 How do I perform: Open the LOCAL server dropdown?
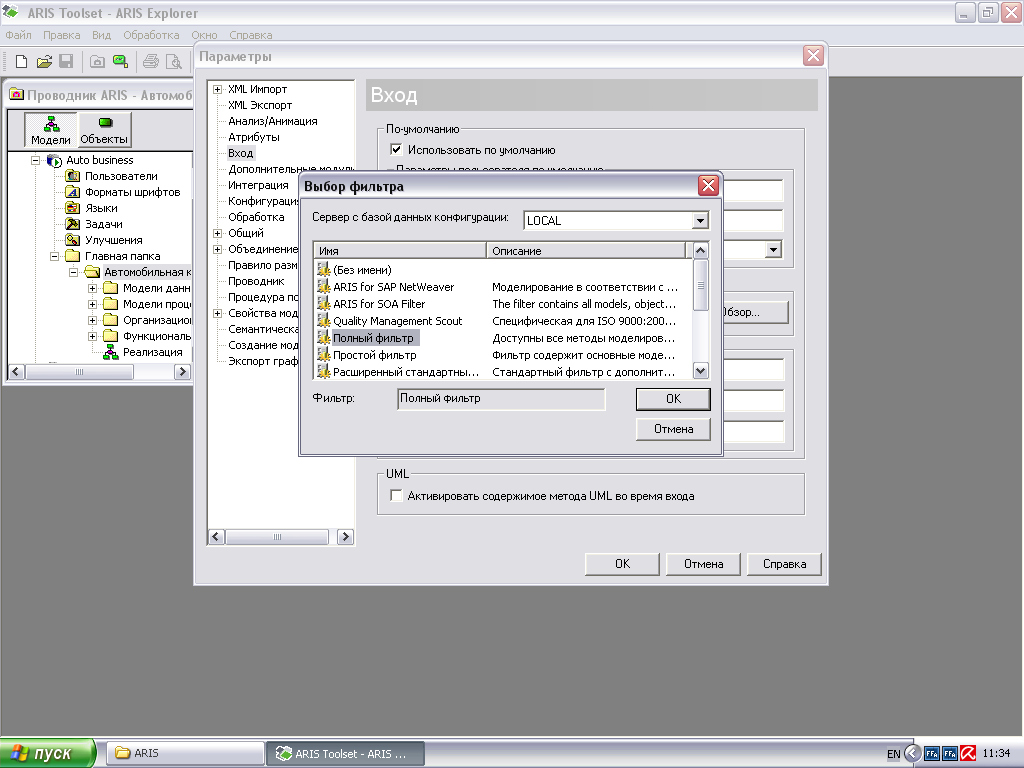(x=700, y=221)
